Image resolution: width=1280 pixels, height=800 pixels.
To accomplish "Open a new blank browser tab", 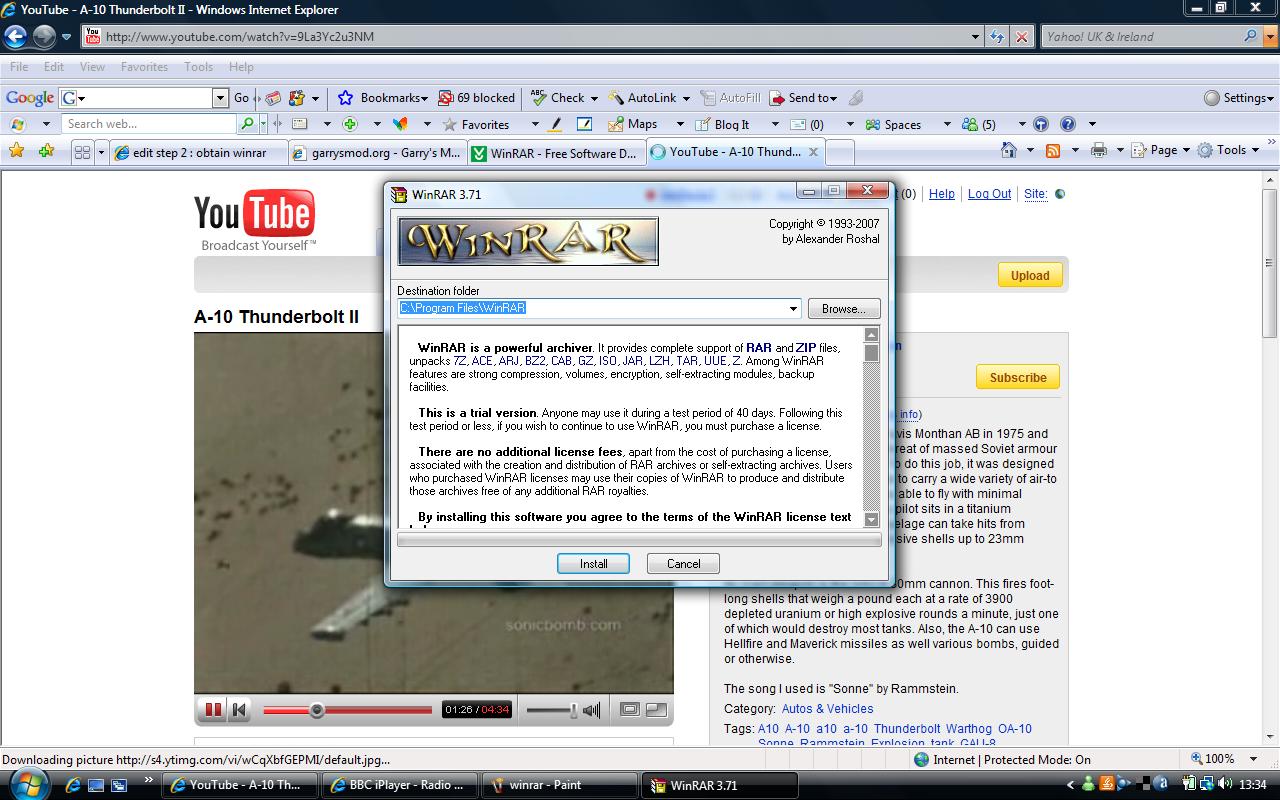I will tap(840, 153).
